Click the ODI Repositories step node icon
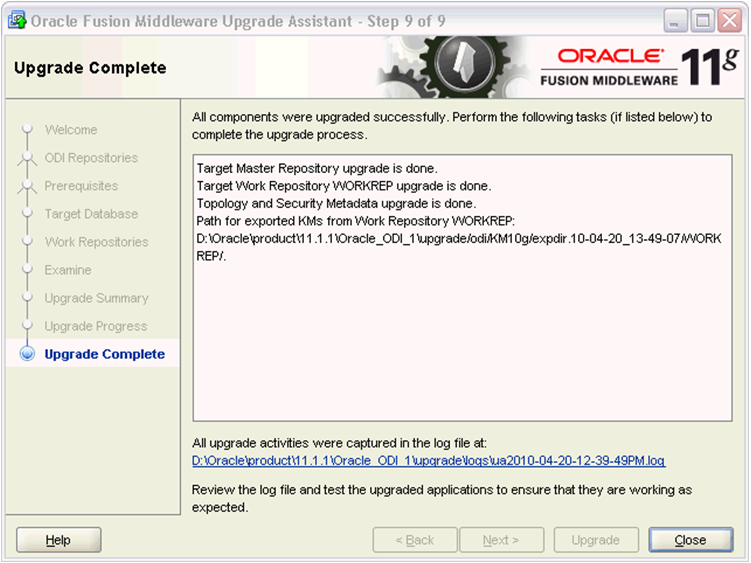Screen dimensions: 751x563 [27, 158]
